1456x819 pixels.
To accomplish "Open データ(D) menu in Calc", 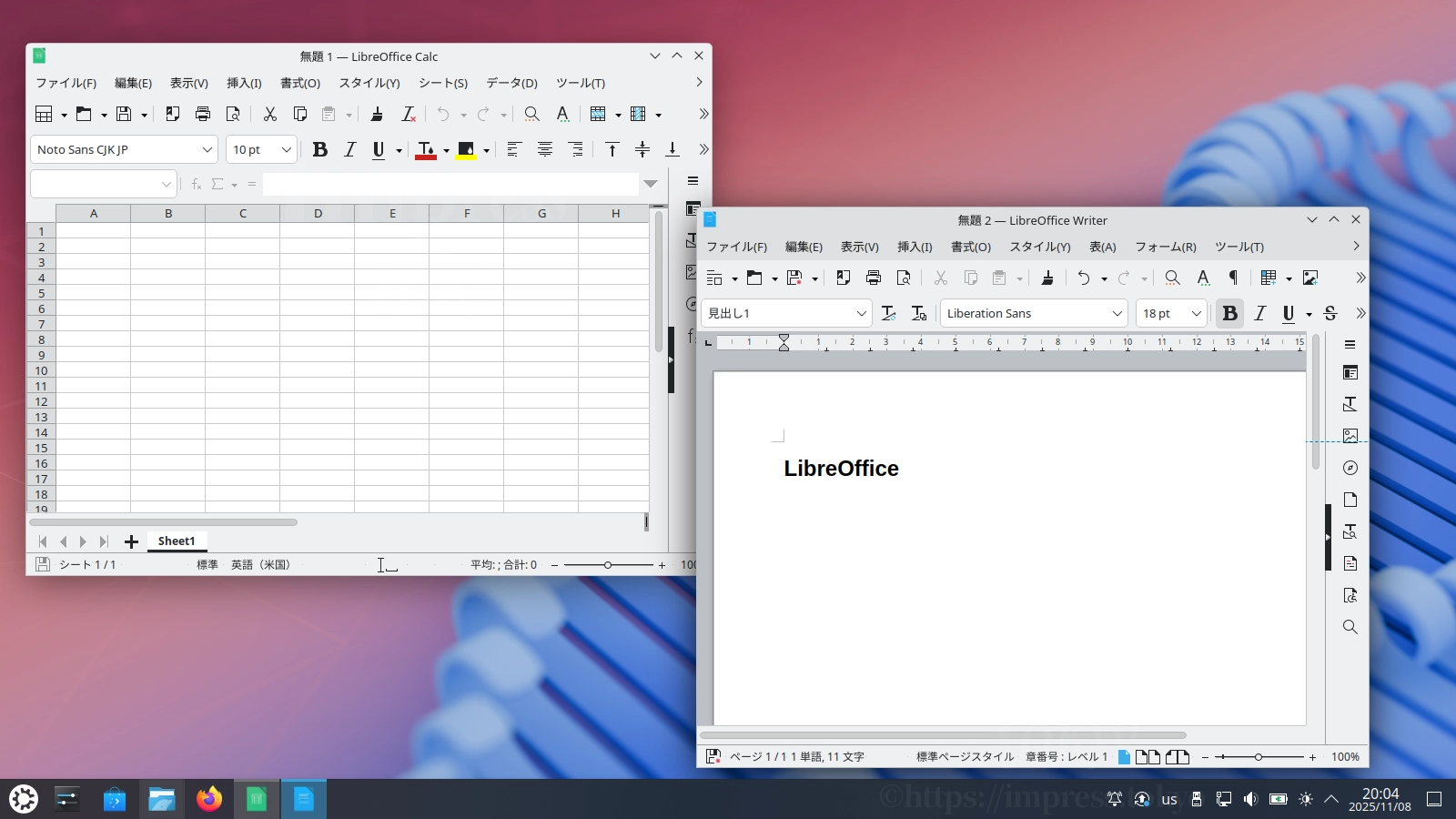I will point(511,83).
